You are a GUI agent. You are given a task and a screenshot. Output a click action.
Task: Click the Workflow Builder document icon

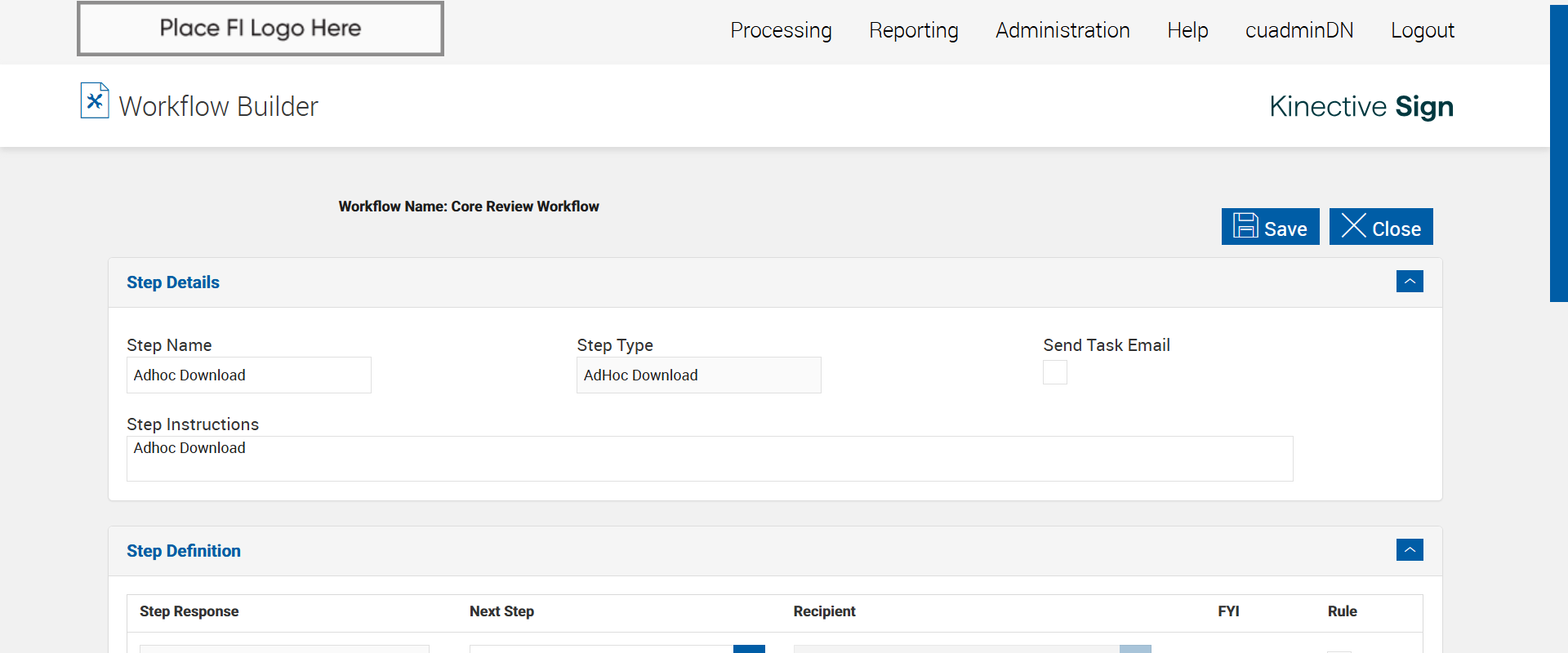tap(95, 100)
